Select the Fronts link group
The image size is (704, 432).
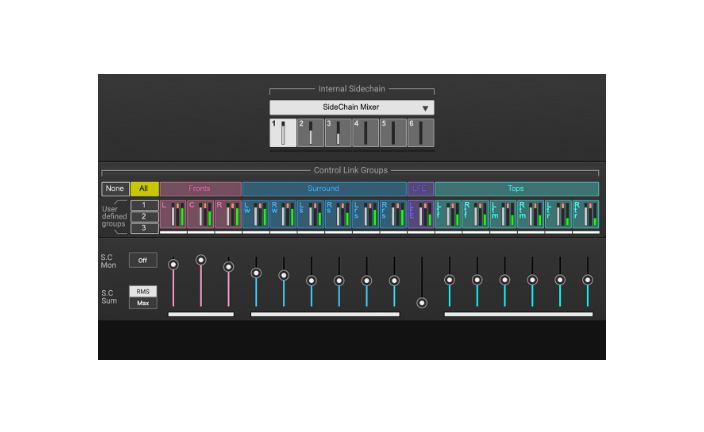pyautogui.click(x=200, y=189)
